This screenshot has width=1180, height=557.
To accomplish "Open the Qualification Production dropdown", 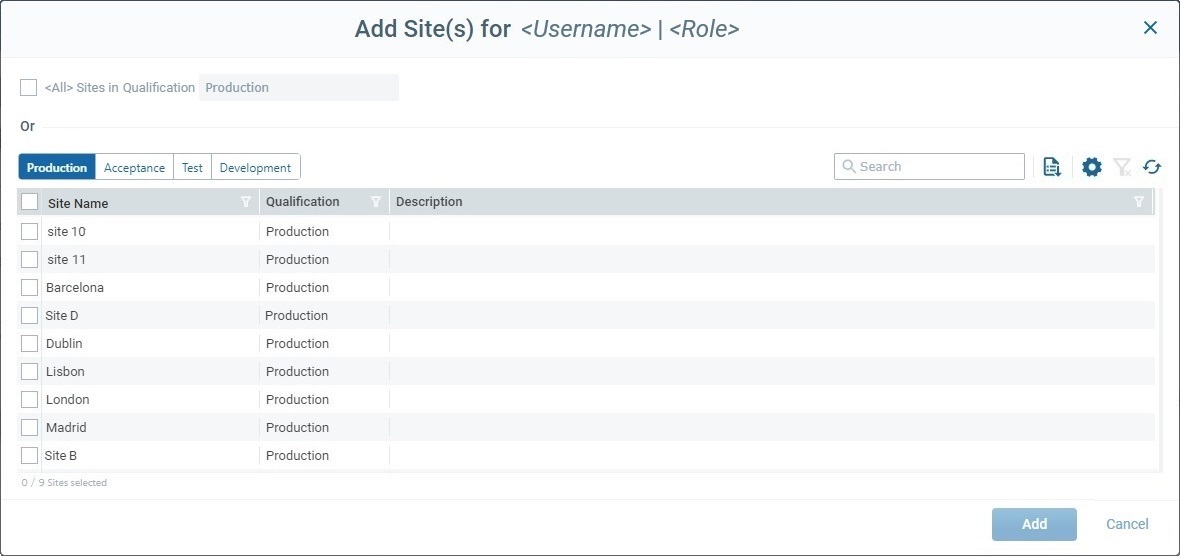I will point(298,88).
